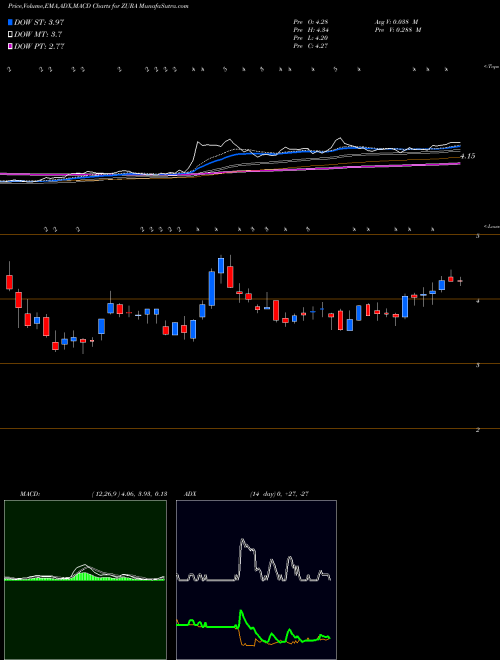Click the 4.15 price label beside EMA lines
The image size is (500, 660).
point(468,156)
